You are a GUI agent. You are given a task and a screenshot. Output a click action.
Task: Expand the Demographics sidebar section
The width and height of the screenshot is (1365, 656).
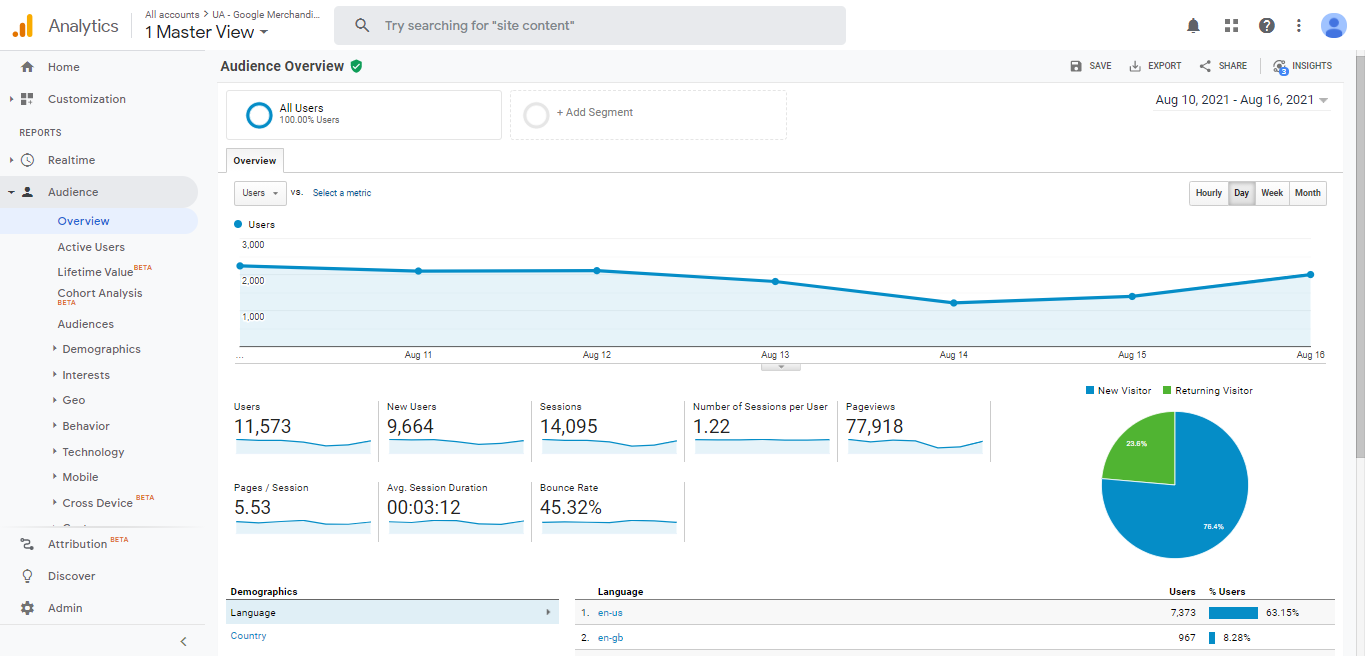101,349
